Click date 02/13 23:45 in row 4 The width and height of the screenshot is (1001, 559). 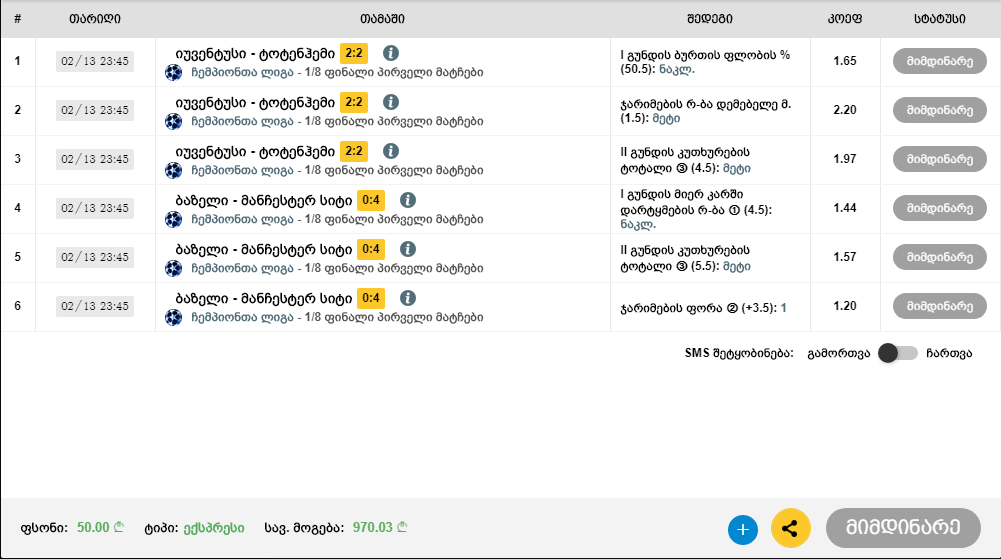point(95,208)
